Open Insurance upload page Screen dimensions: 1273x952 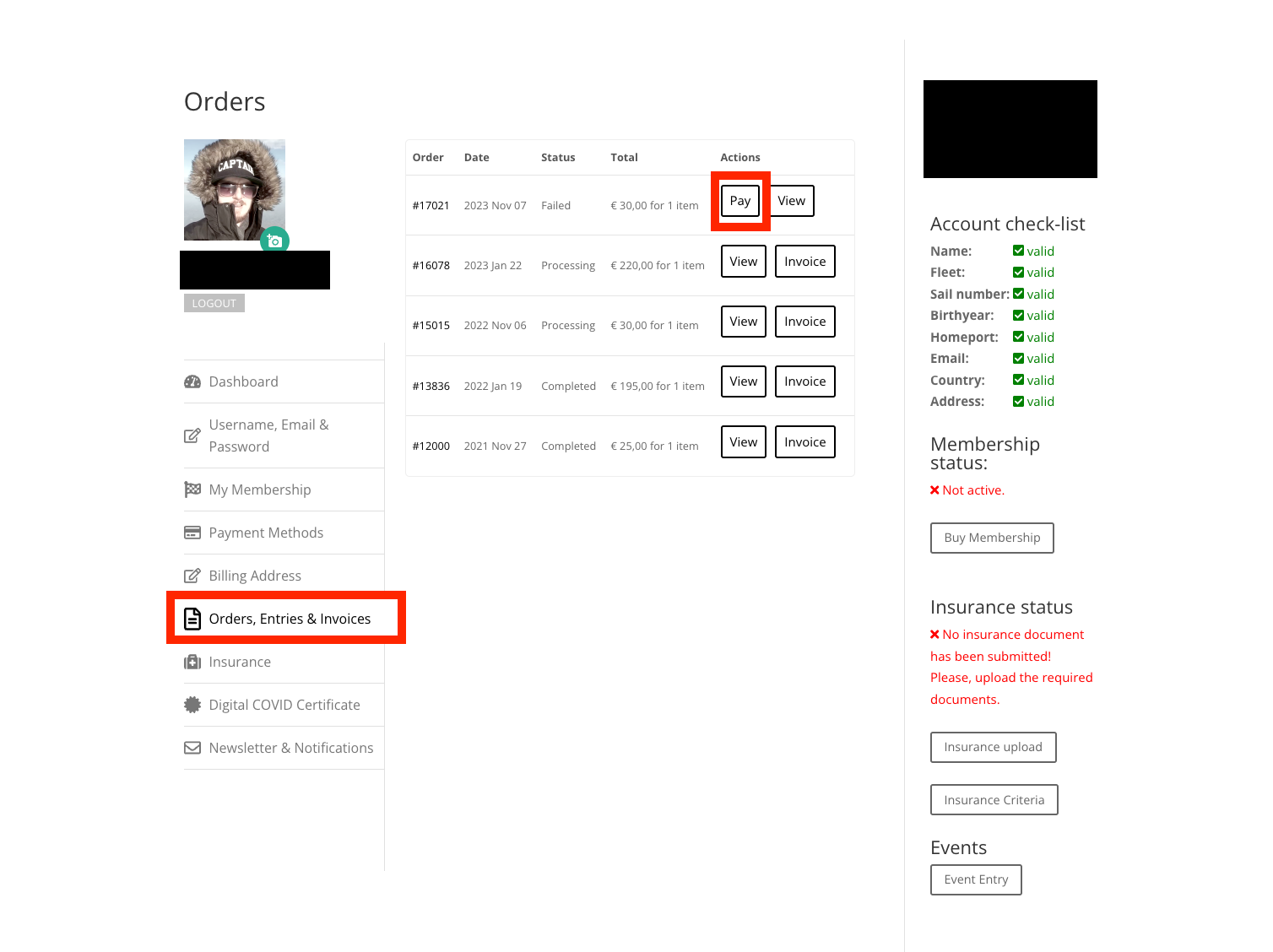[993, 747]
